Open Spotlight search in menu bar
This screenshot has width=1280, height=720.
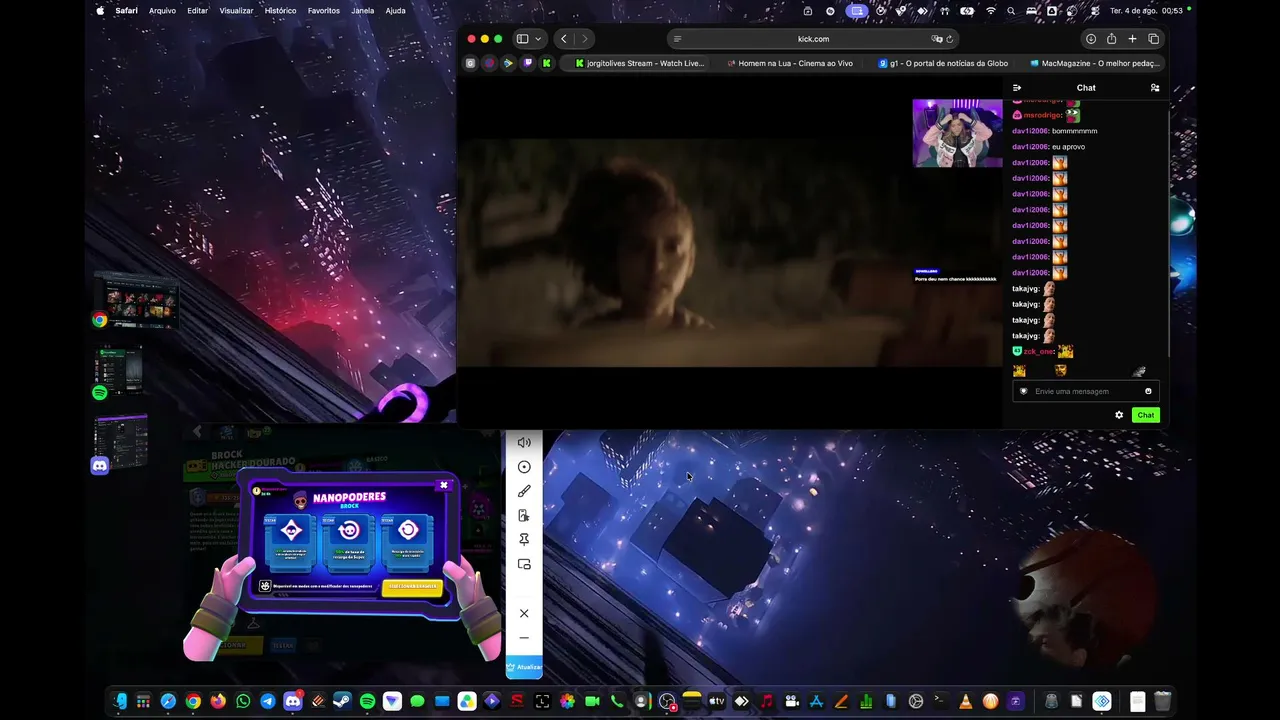coord(1011,11)
